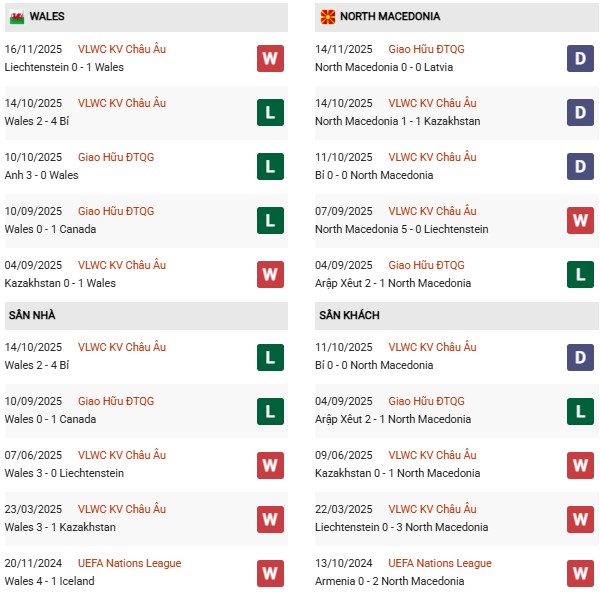Click W badge for Kazakhstan 0 - 1 Wales
The image size is (600, 596).
pos(270,274)
